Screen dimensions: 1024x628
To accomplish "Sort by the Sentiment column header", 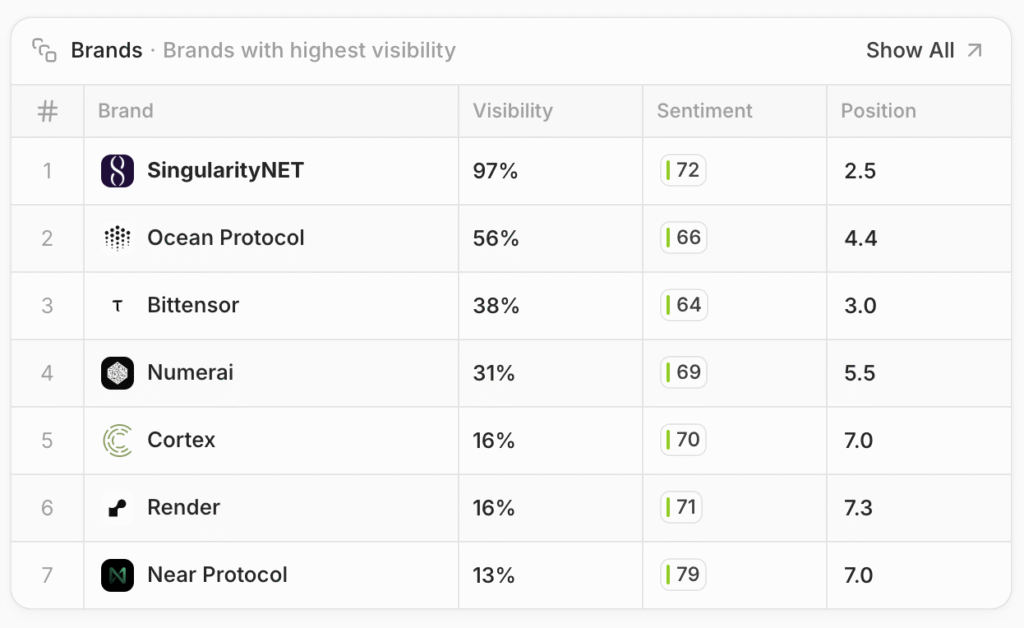I will [704, 111].
